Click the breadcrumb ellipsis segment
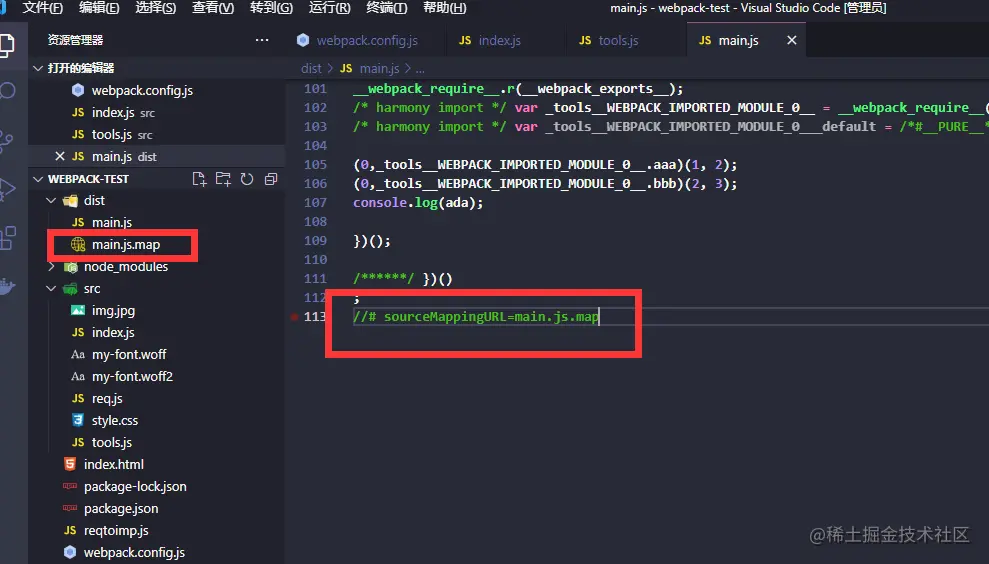The image size is (989, 564). click(421, 68)
